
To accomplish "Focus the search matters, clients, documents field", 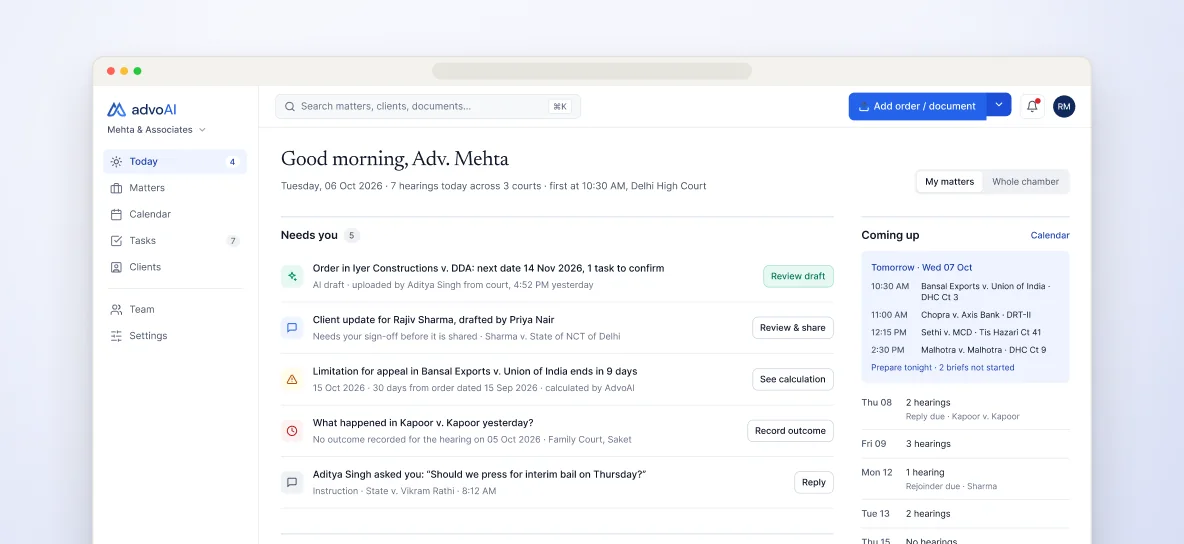I will [x=427, y=107].
